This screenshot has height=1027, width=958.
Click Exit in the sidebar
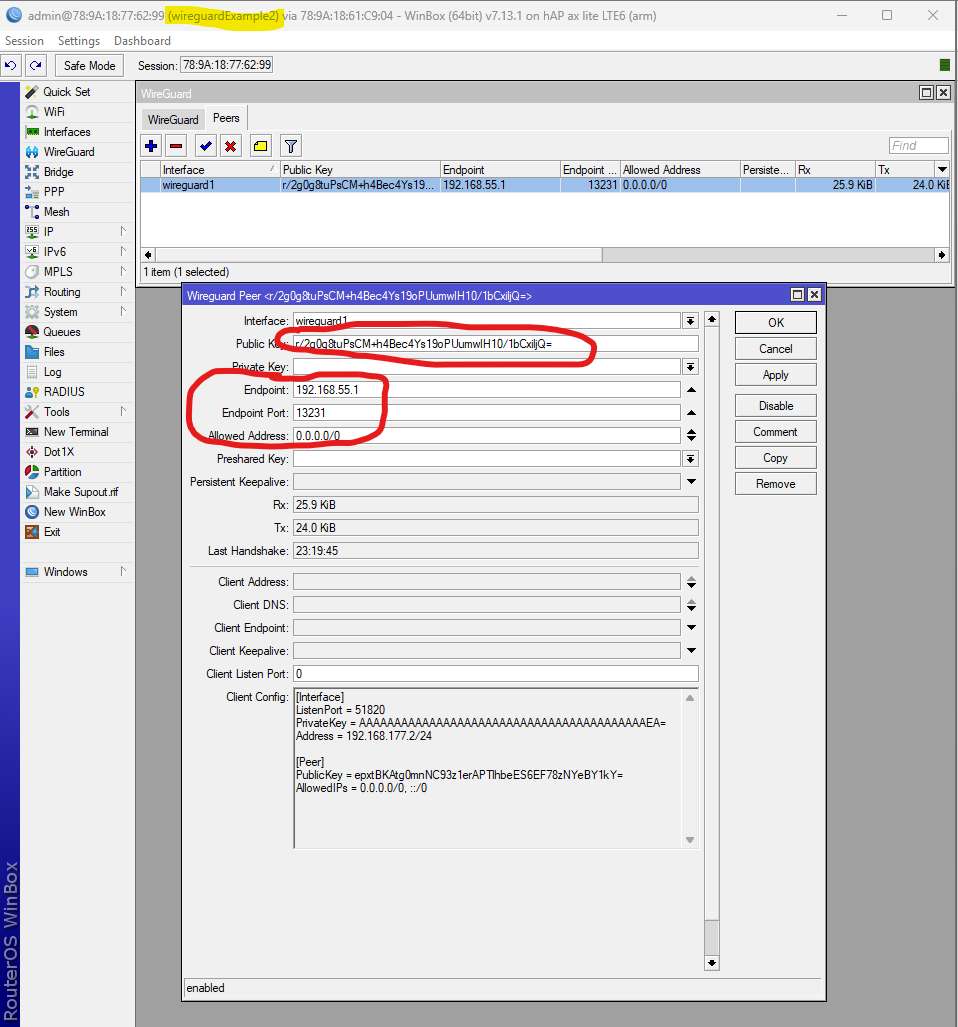[52, 532]
